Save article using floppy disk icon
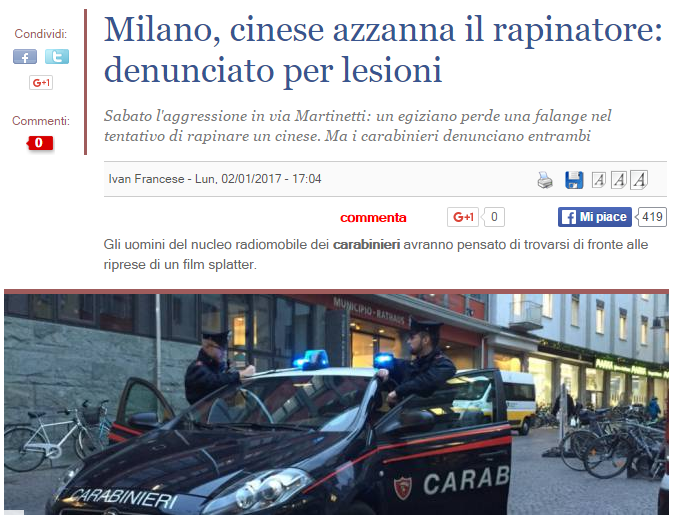 click(x=574, y=180)
